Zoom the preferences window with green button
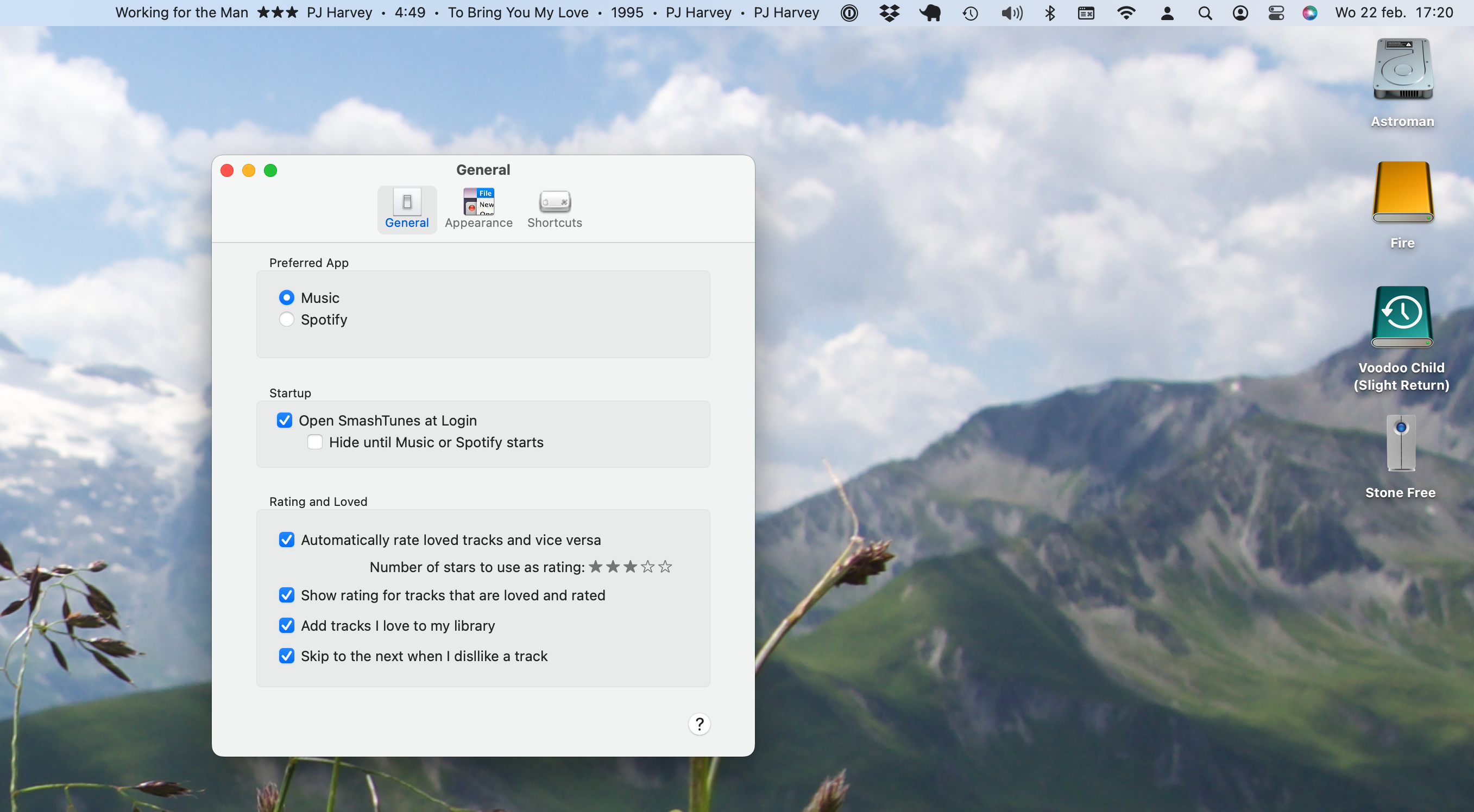Viewport: 1474px width, 812px height. tap(270, 170)
